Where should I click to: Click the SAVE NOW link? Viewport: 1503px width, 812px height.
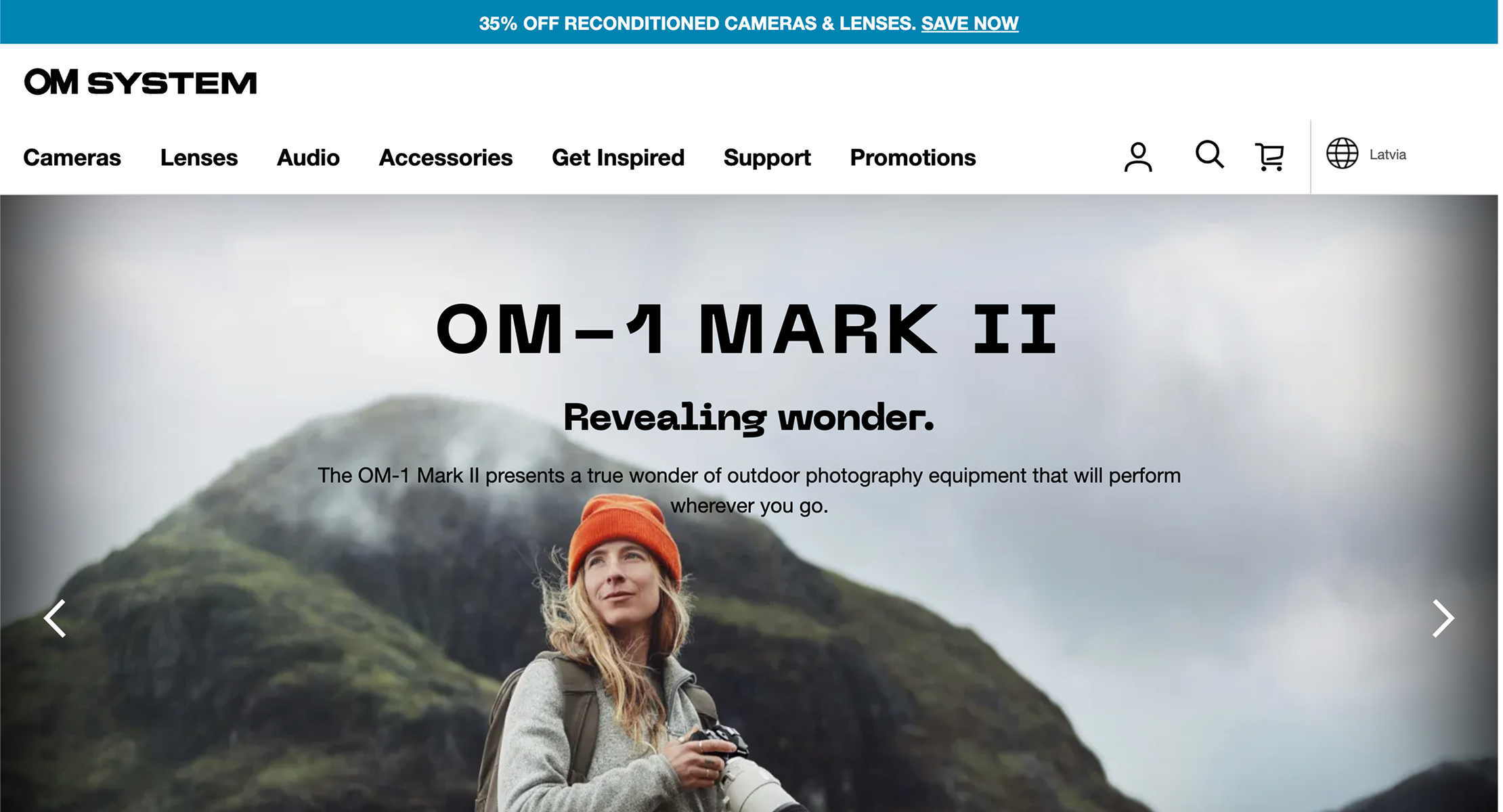point(970,24)
